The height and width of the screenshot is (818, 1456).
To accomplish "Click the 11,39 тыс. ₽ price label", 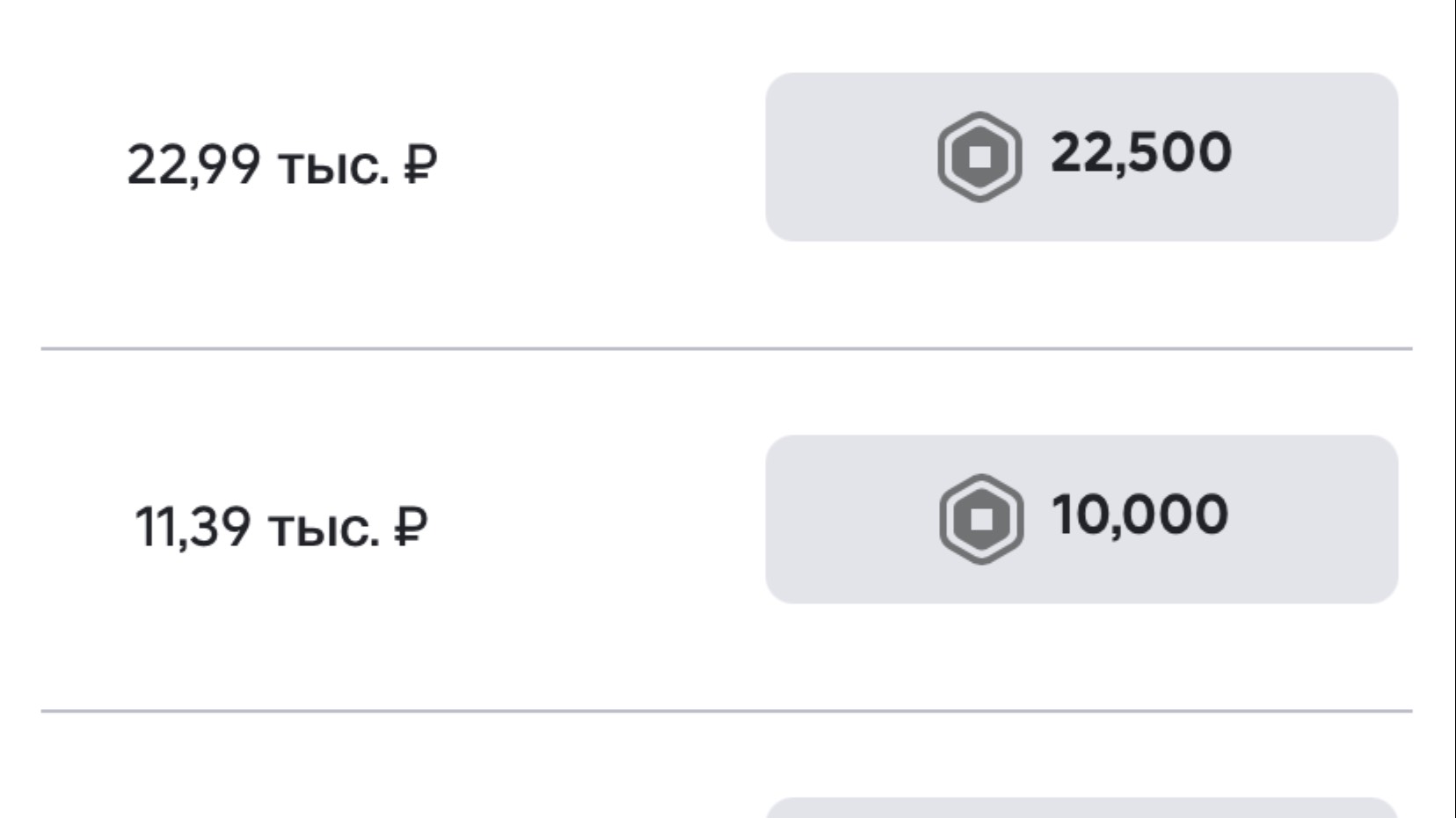I will tap(280, 527).
